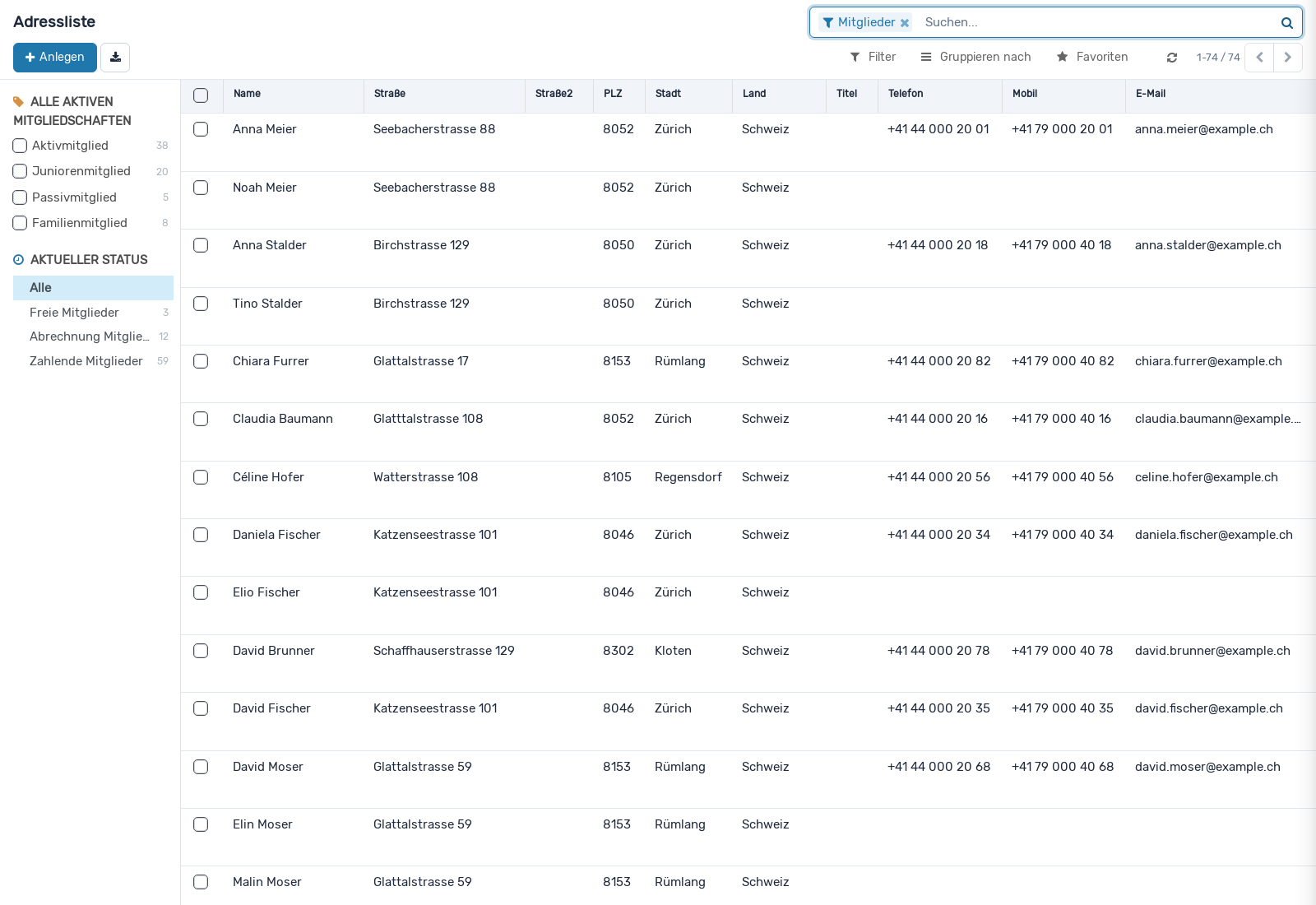Select the row checkbox for Noah Meier
This screenshot has height=905, width=1316.
201,188
